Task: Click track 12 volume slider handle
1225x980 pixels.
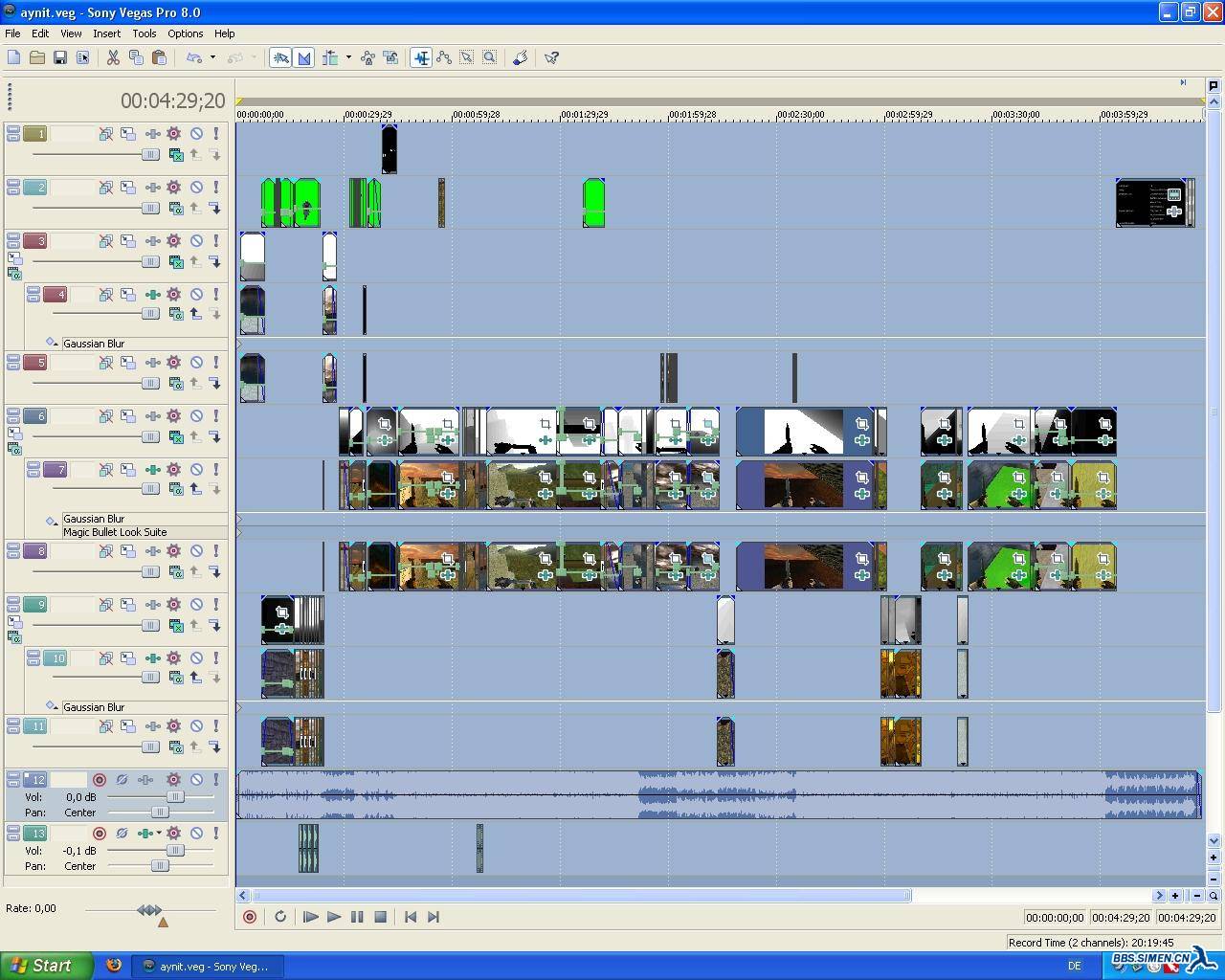Action: 175,796
